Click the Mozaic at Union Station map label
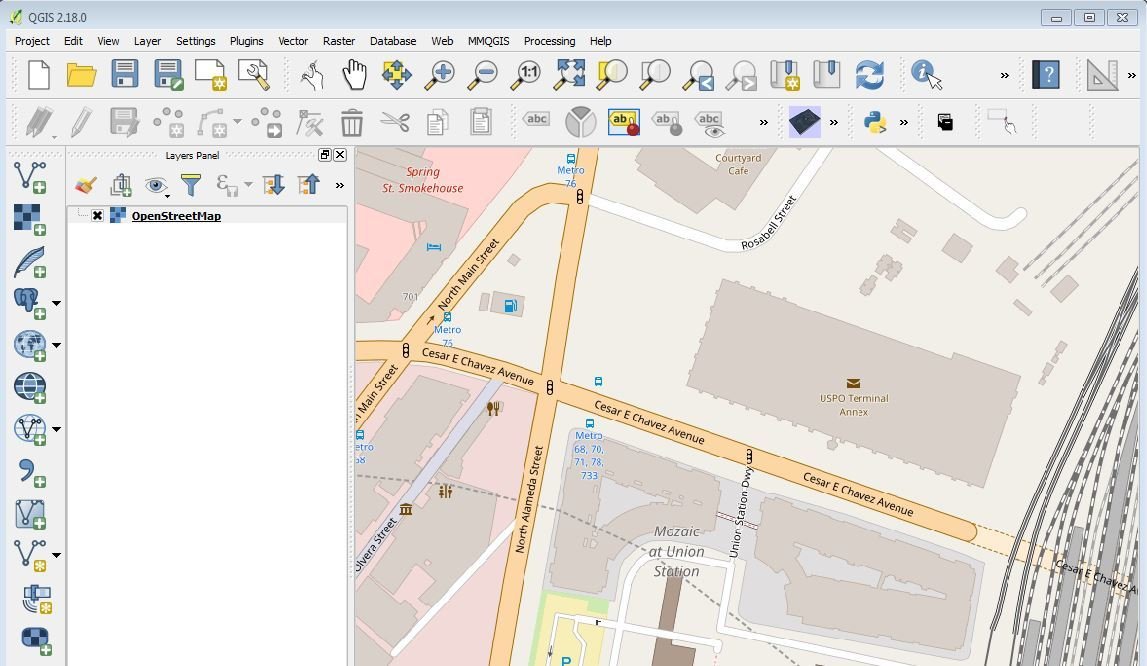This screenshot has width=1147, height=666. [677, 551]
